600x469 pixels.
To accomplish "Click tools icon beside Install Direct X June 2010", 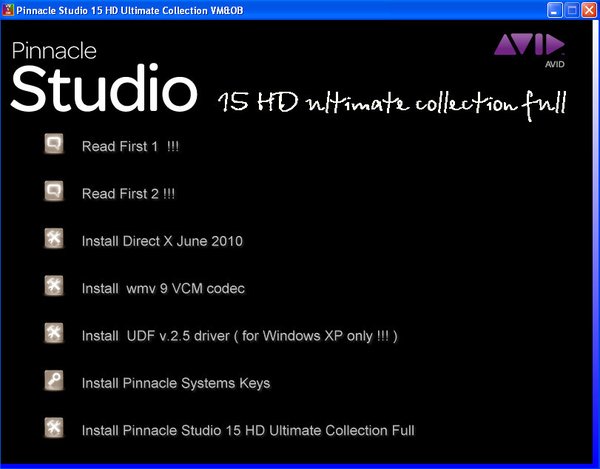I will [x=54, y=238].
